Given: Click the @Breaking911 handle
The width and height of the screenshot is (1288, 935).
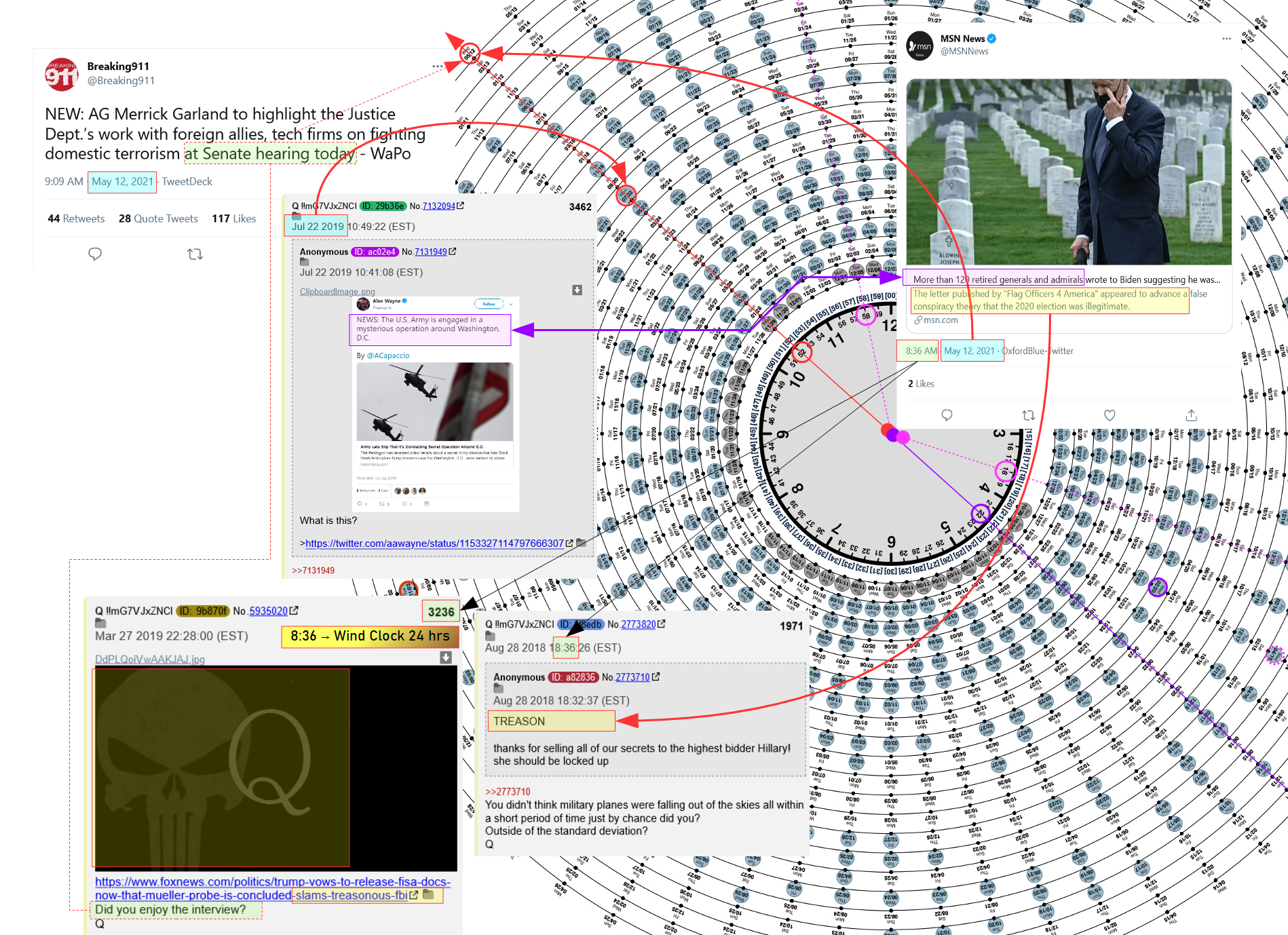Looking at the screenshot, I should (x=121, y=81).
